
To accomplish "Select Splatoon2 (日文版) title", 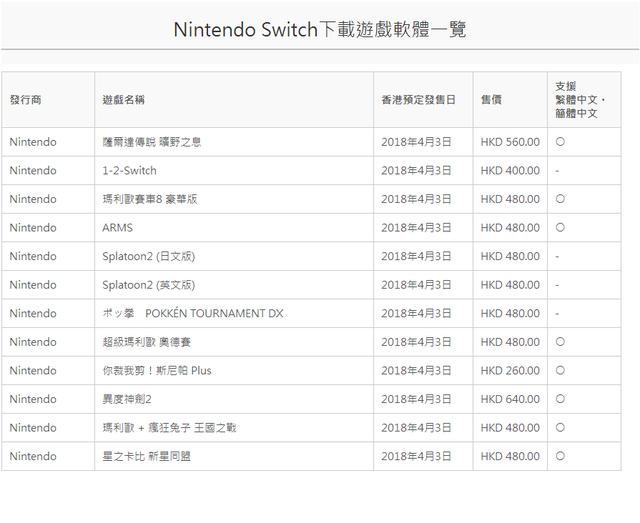I will 149,256.
